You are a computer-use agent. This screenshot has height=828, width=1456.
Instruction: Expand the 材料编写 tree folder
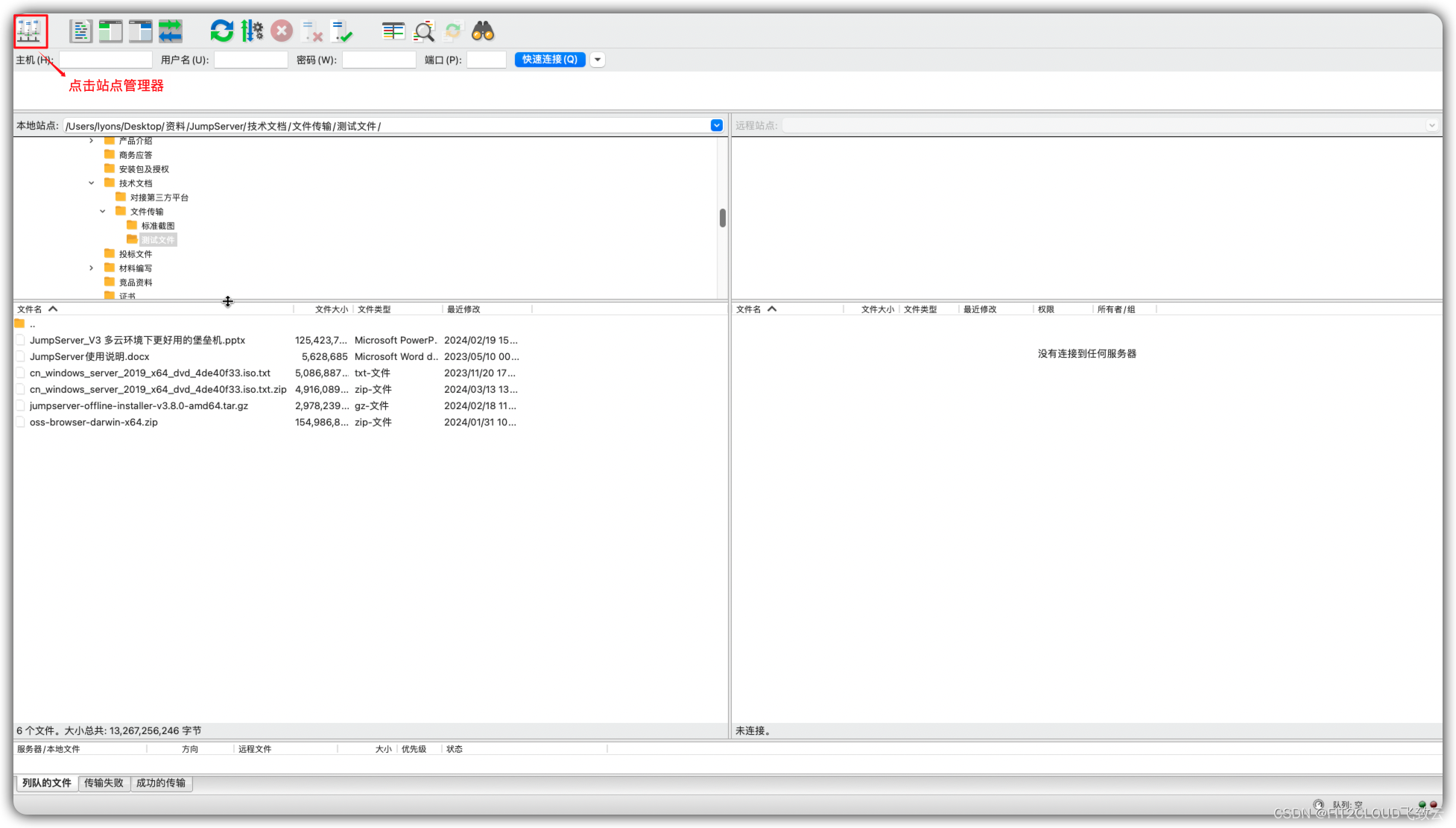92,268
